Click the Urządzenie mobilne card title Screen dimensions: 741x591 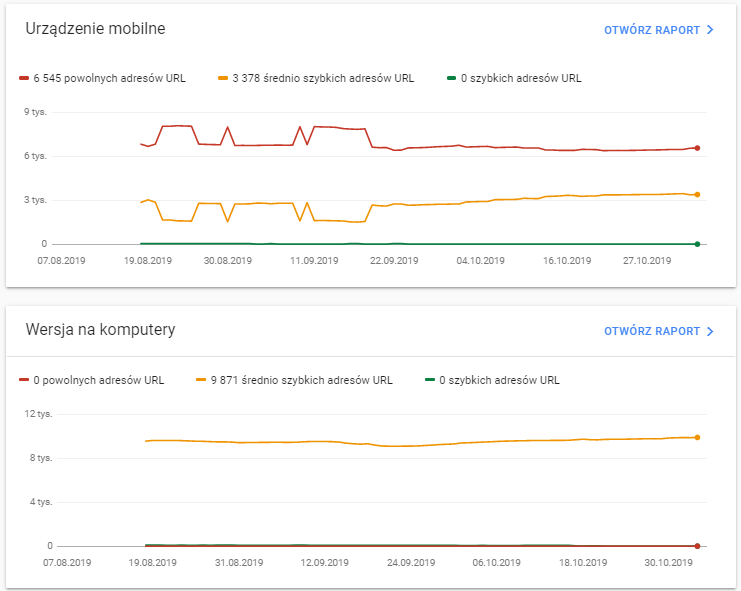[95, 29]
